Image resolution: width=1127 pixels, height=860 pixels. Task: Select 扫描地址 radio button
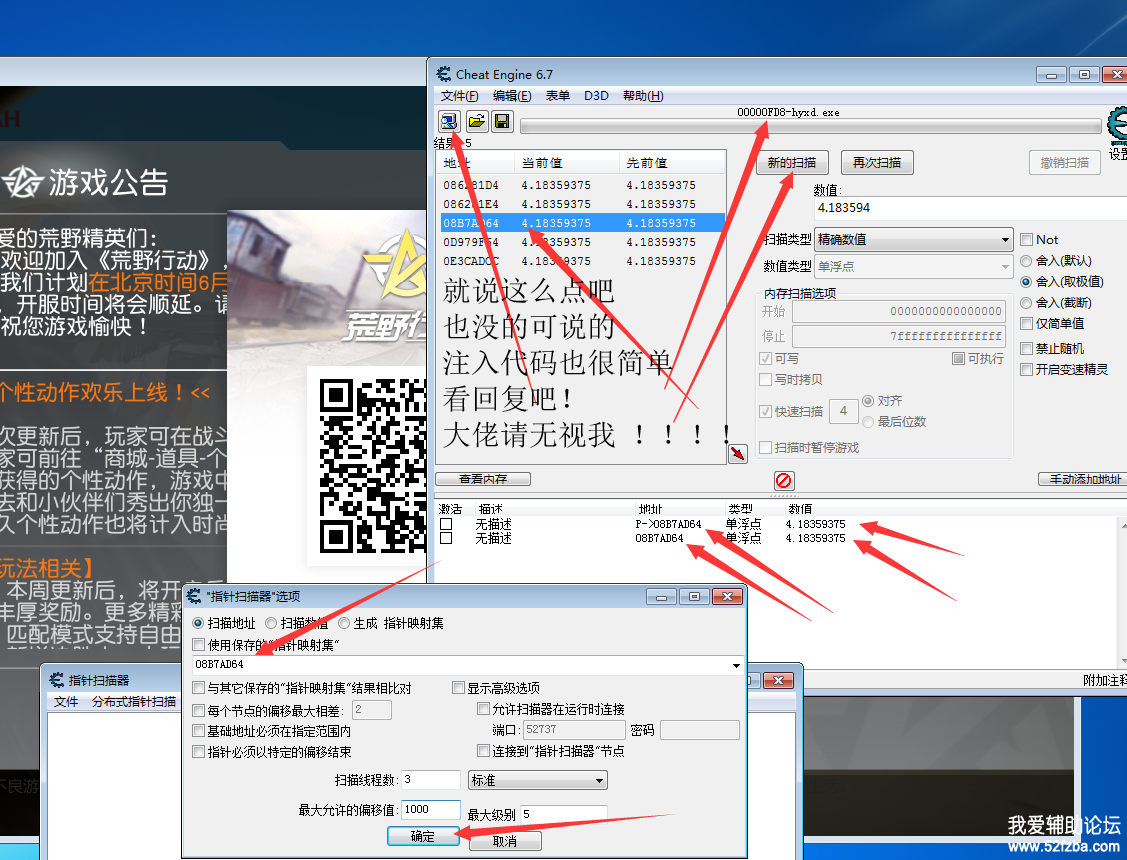tap(198, 623)
